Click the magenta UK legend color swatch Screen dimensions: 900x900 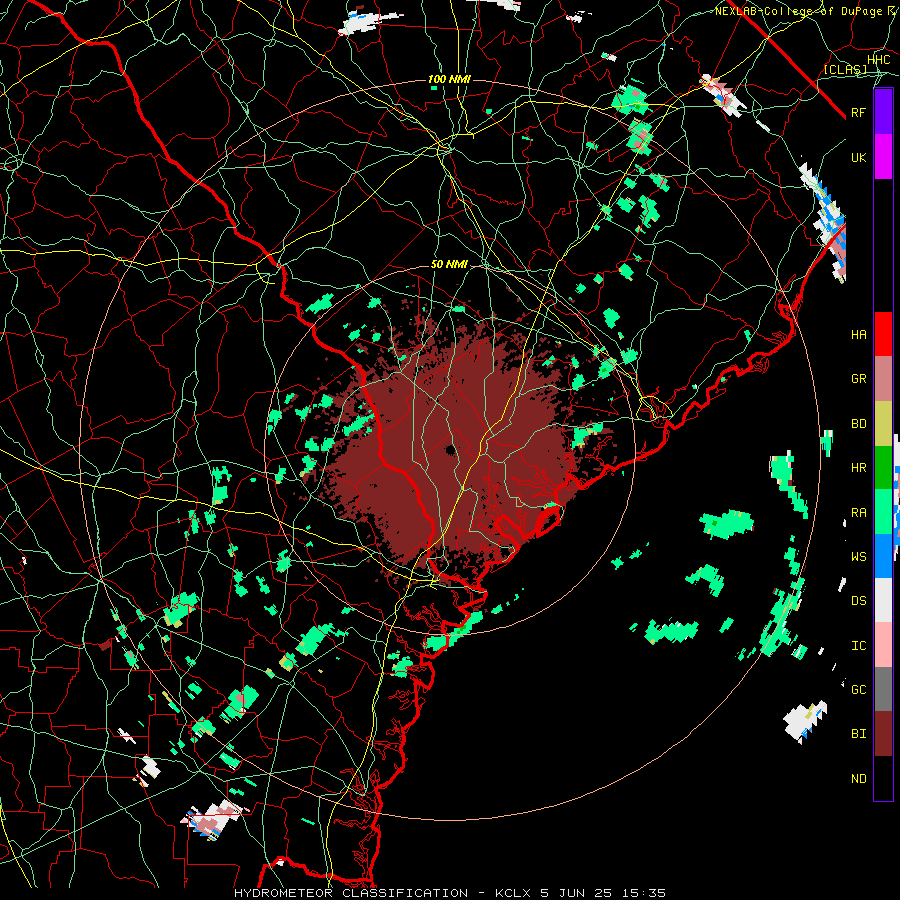(x=883, y=157)
